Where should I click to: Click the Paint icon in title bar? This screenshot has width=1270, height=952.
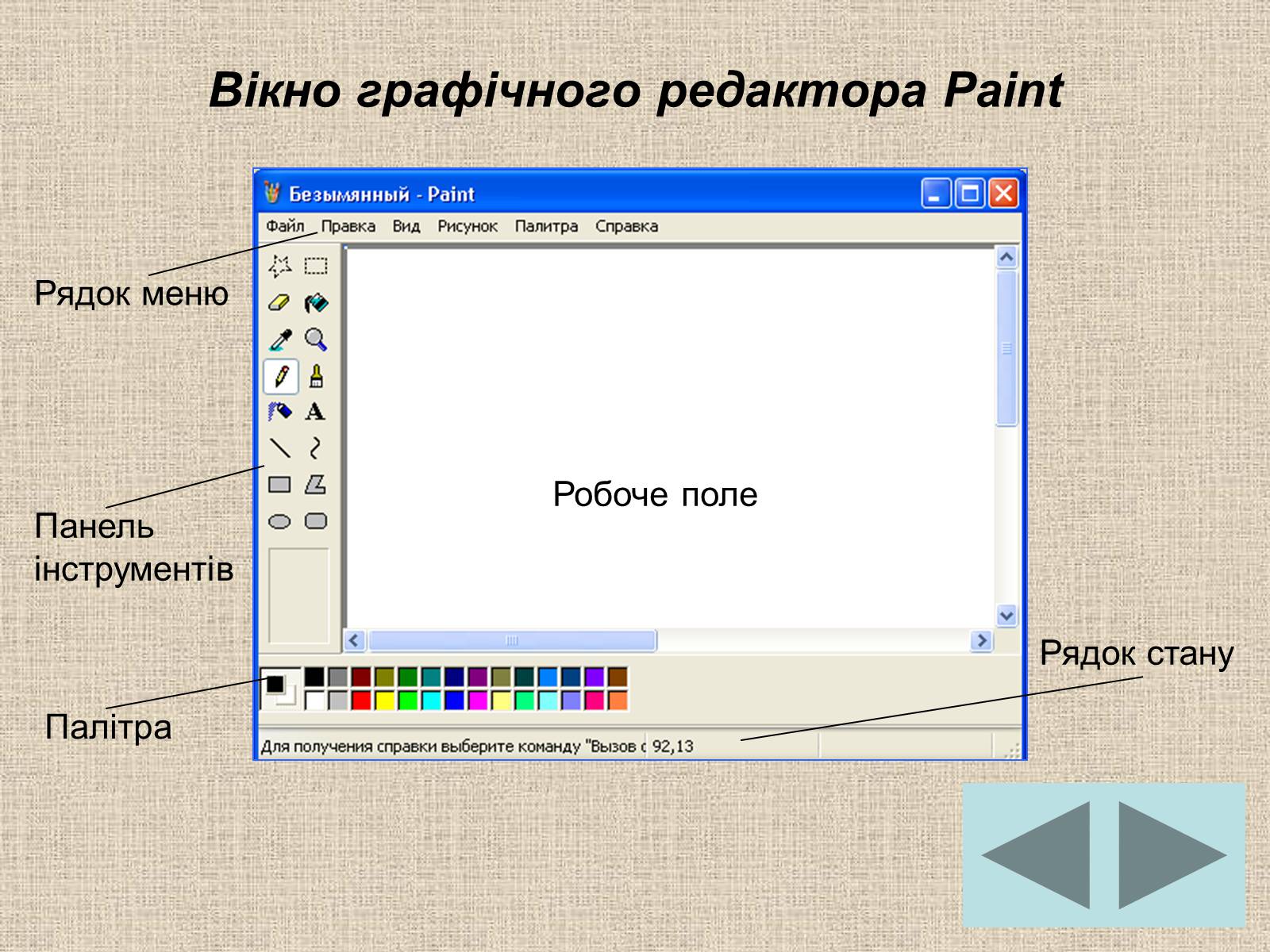(x=272, y=193)
